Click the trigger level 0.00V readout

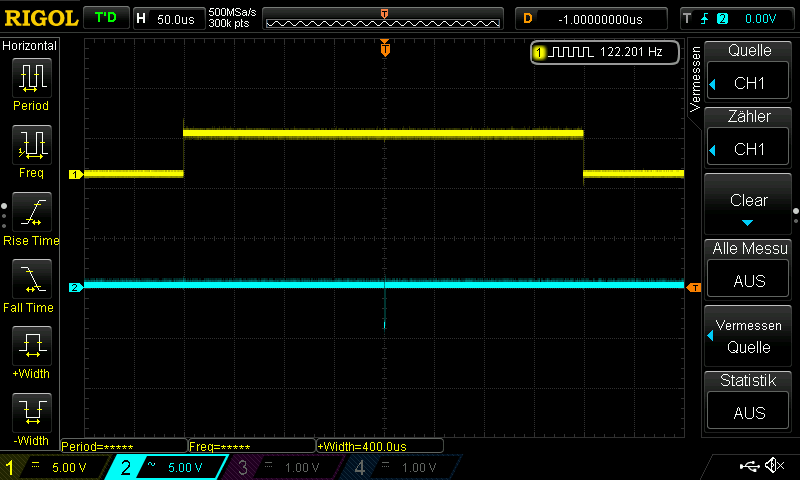[x=760, y=19]
